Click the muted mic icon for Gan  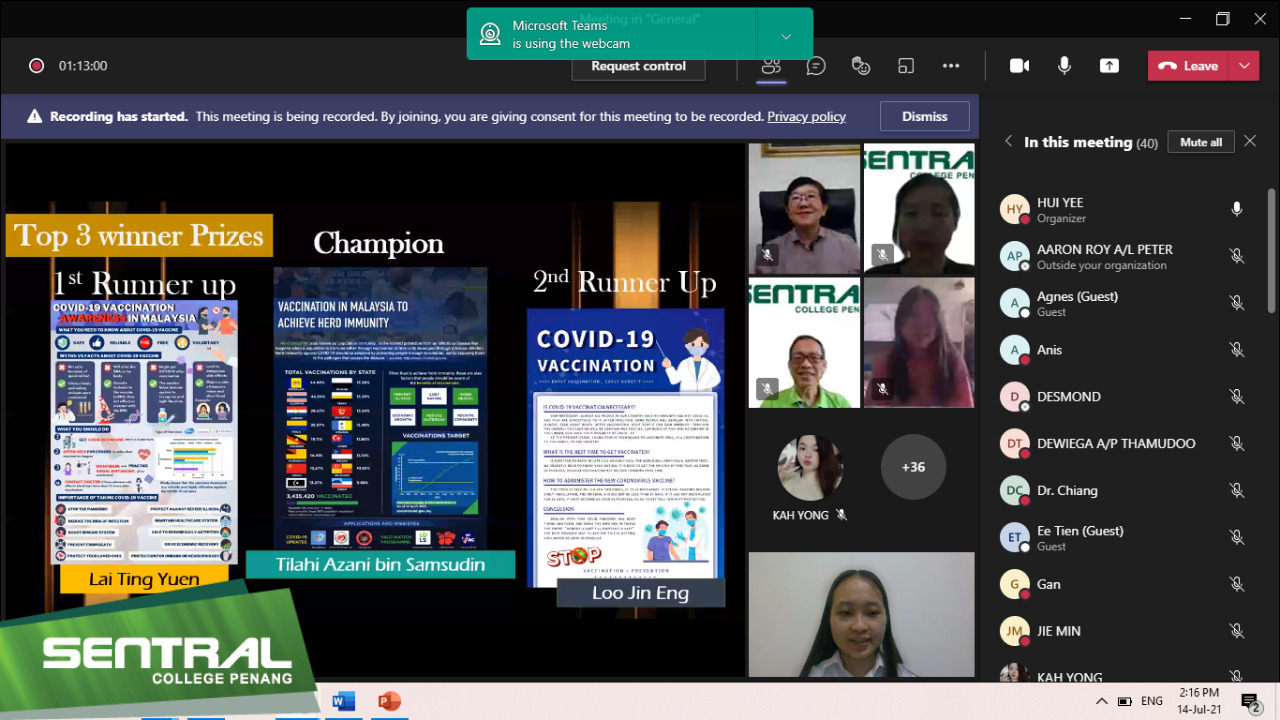pyautogui.click(x=1237, y=584)
